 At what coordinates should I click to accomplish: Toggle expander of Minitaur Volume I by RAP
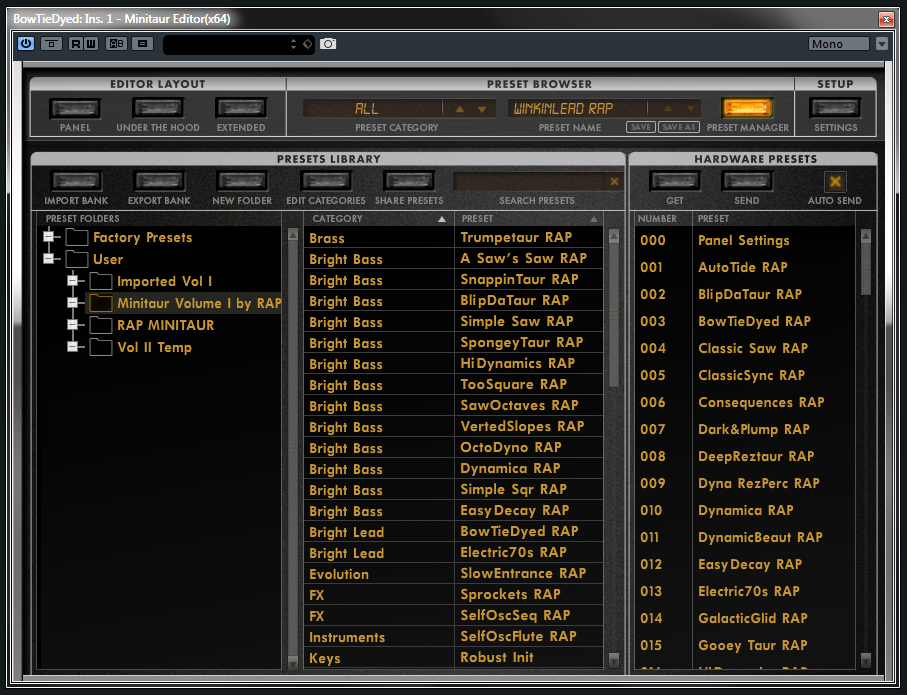[x=72, y=303]
